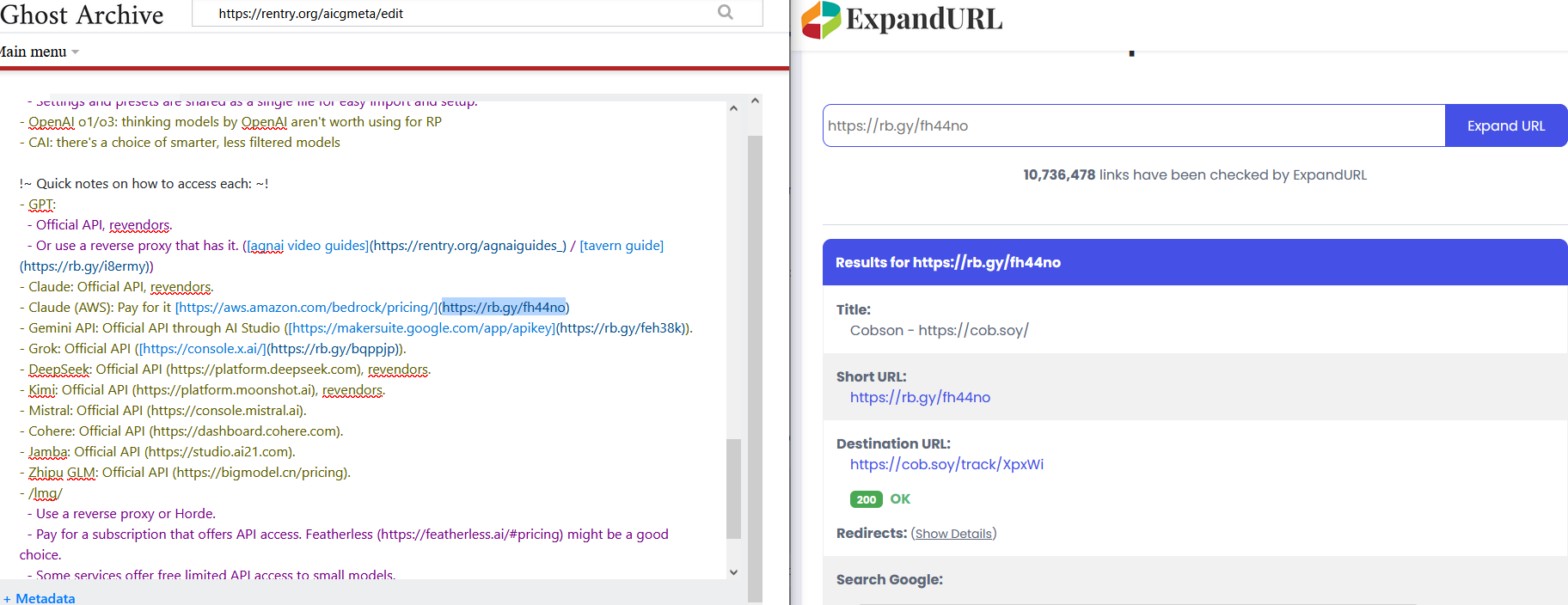Show Details of the redirects
Image resolution: width=1568 pixels, height=605 pixels.
[953, 534]
